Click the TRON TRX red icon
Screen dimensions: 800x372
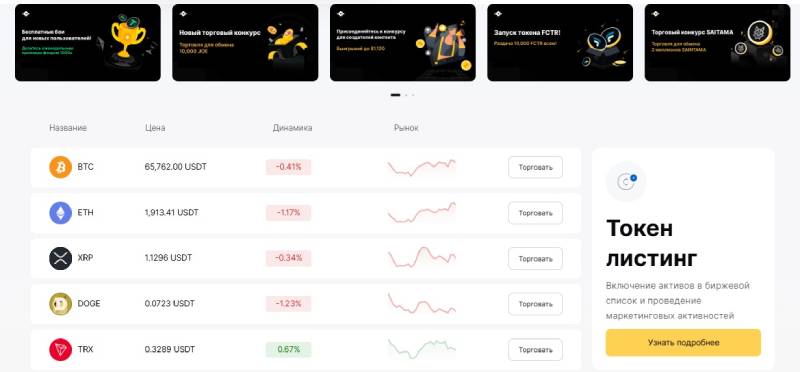point(60,350)
